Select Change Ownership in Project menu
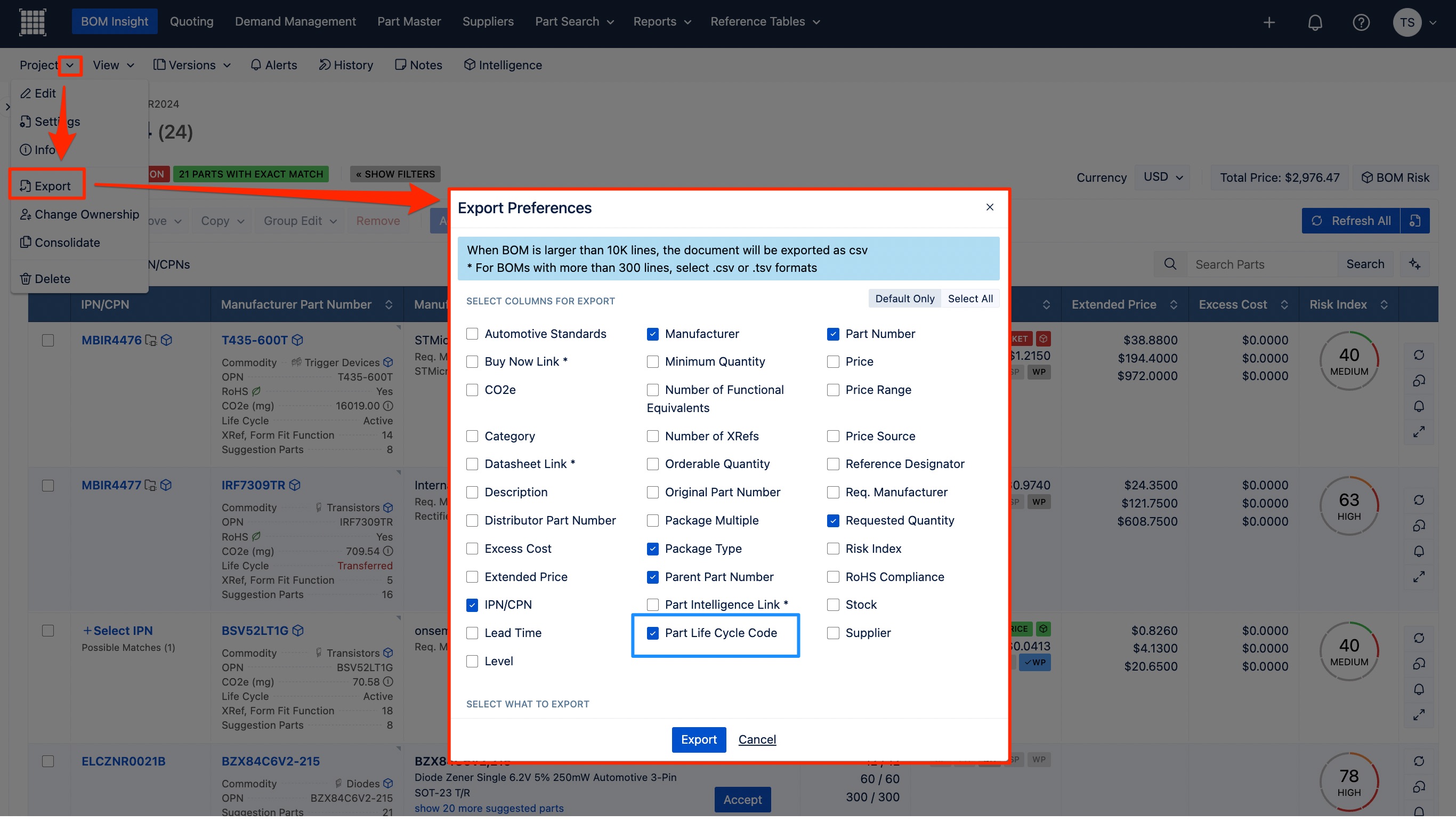 [x=79, y=214]
